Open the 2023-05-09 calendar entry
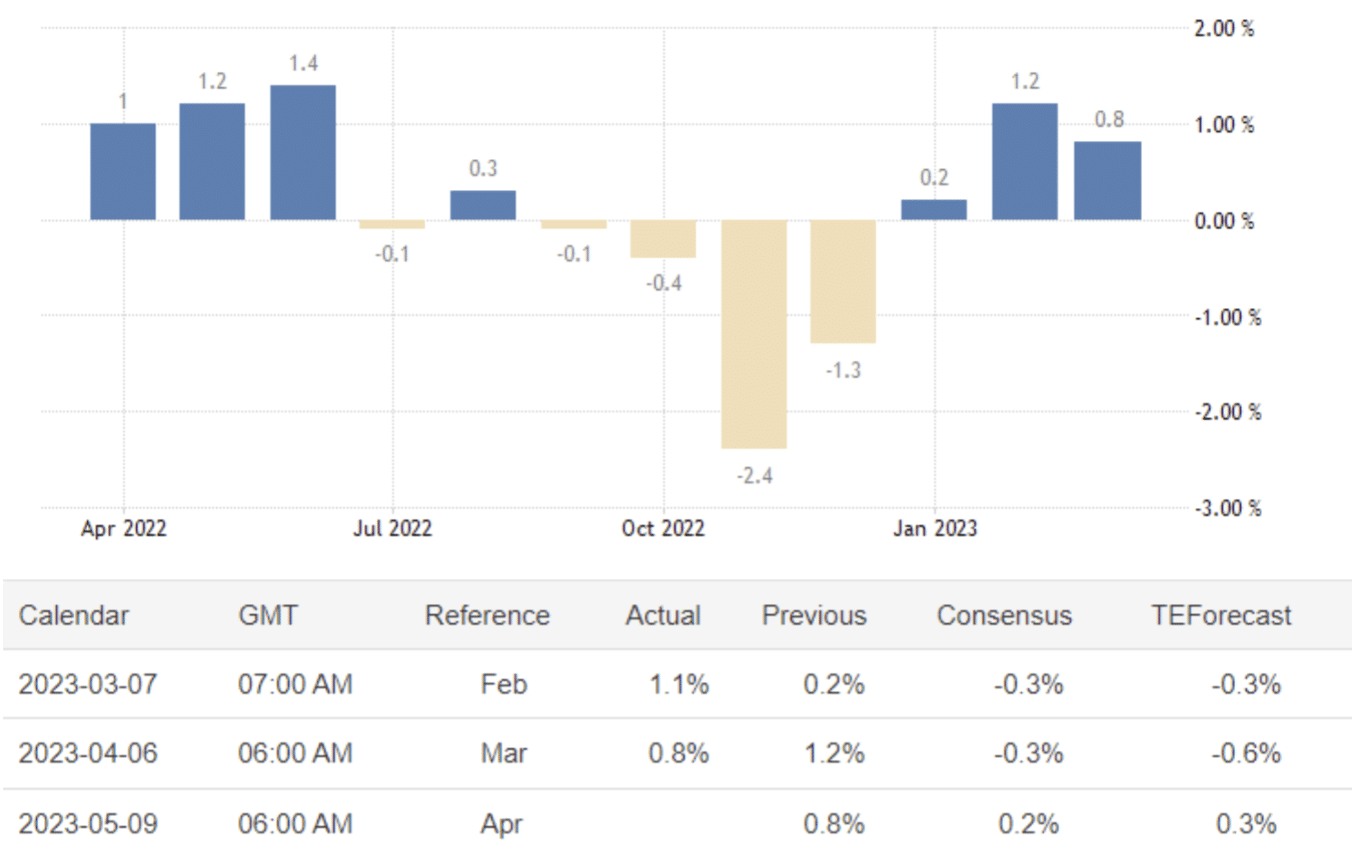Viewport: 1352px width, 860px height. click(88, 824)
